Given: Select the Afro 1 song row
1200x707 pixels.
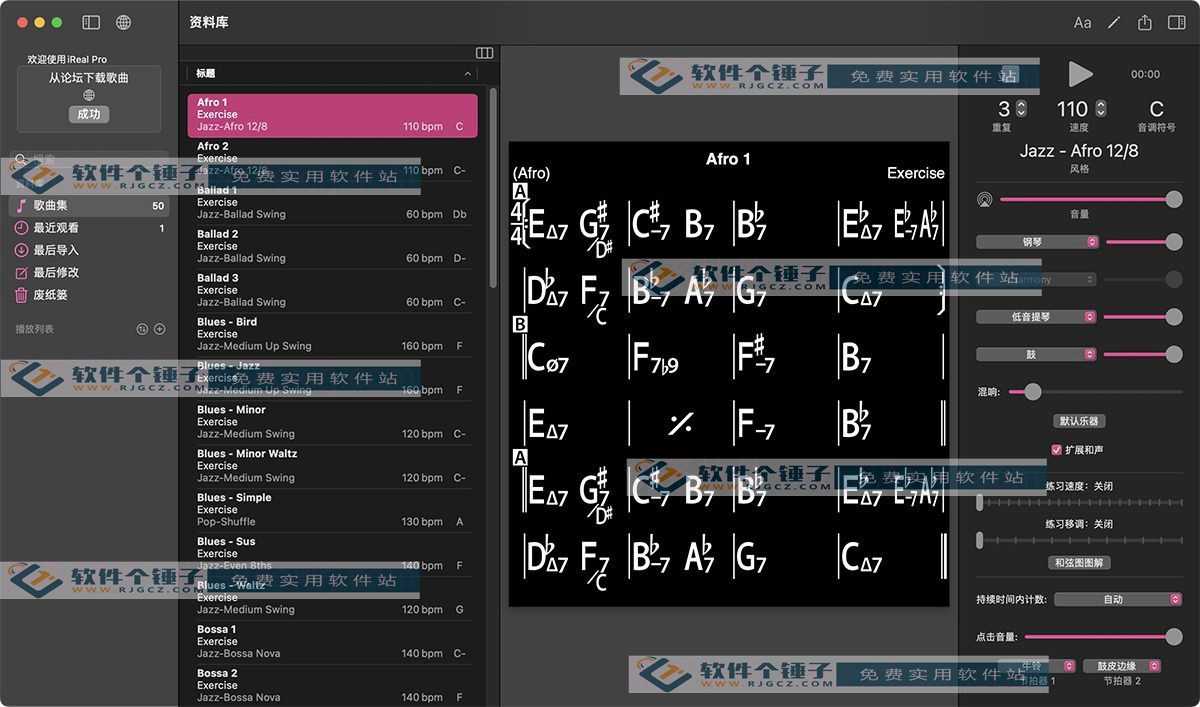Looking at the screenshot, I should [332, 115].
